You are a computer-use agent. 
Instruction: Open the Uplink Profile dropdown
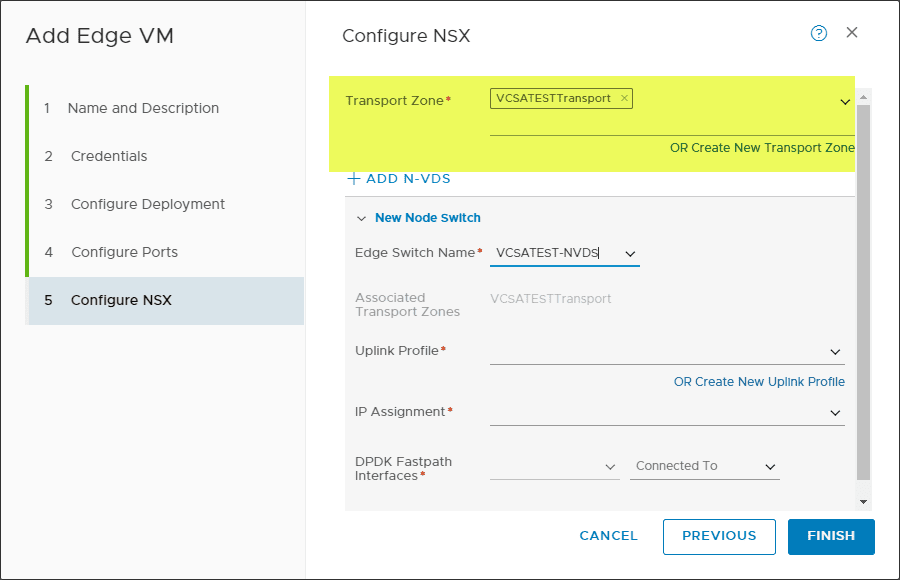point(834,352)
